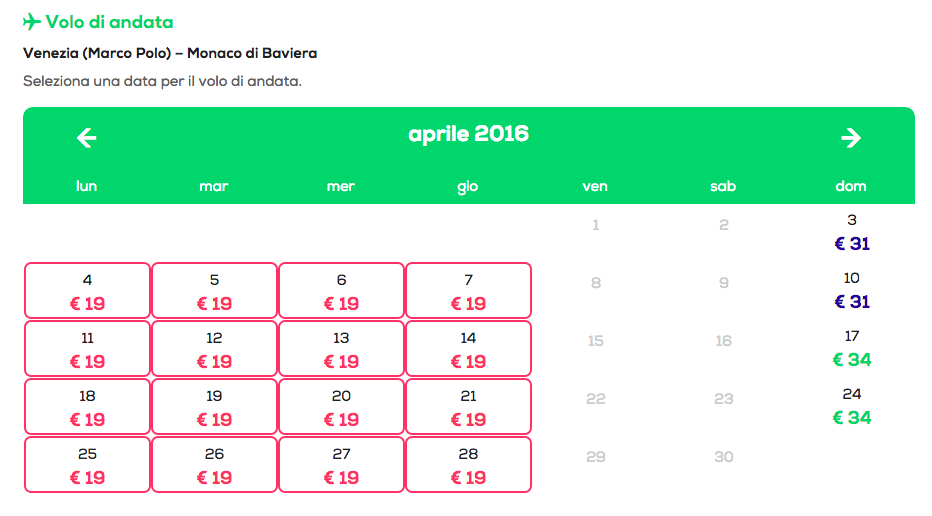Choose Sunday April 10 for €31
This screenshot has width=932, height=516.
851,291
